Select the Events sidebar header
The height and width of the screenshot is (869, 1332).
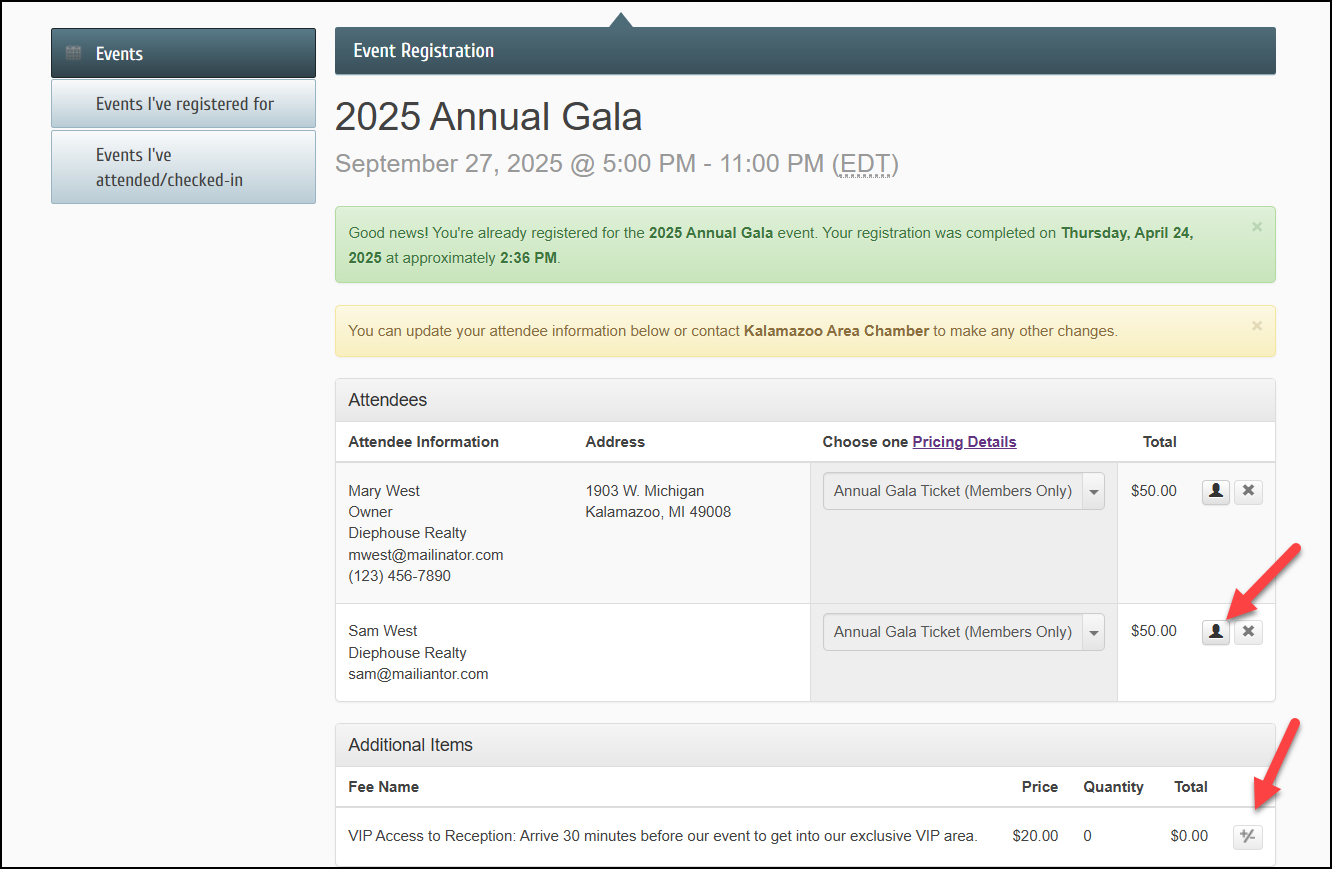coord(184,54)
